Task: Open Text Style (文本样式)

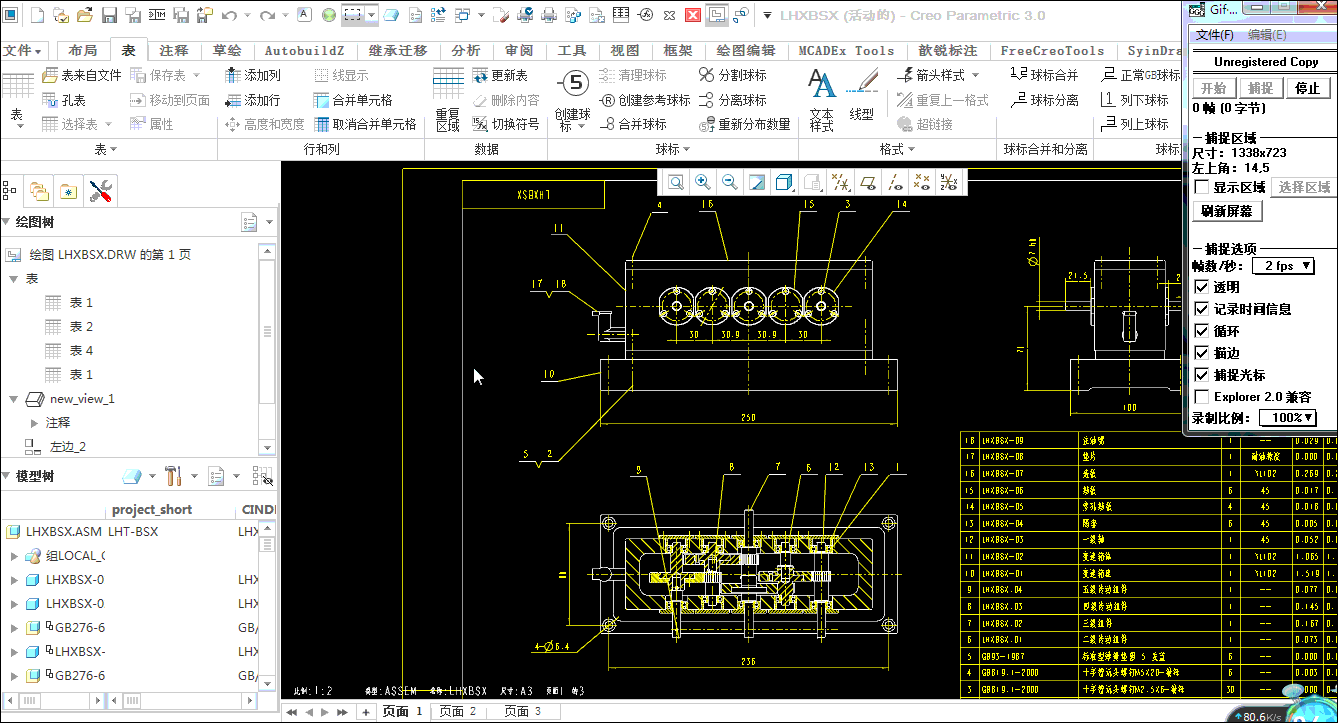Action: (821, 100)
